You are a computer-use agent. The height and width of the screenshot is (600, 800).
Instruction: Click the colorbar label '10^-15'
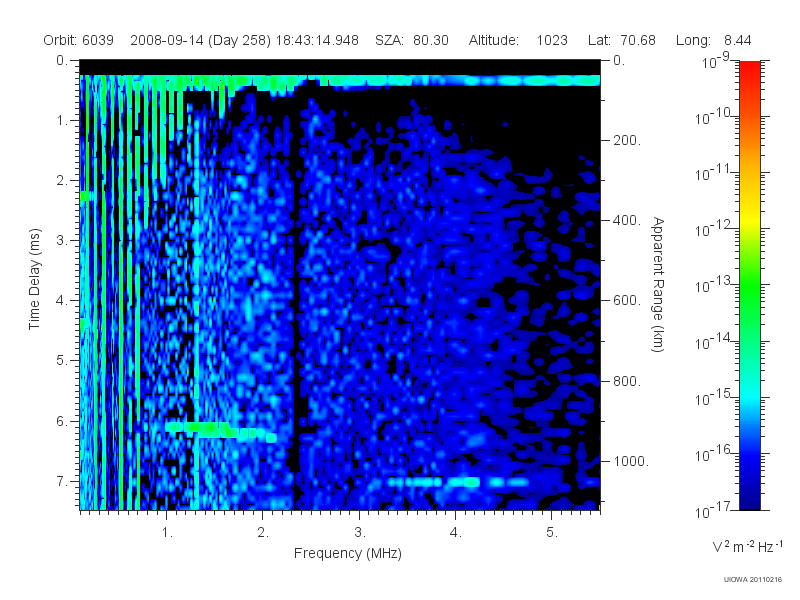[714, 397]
